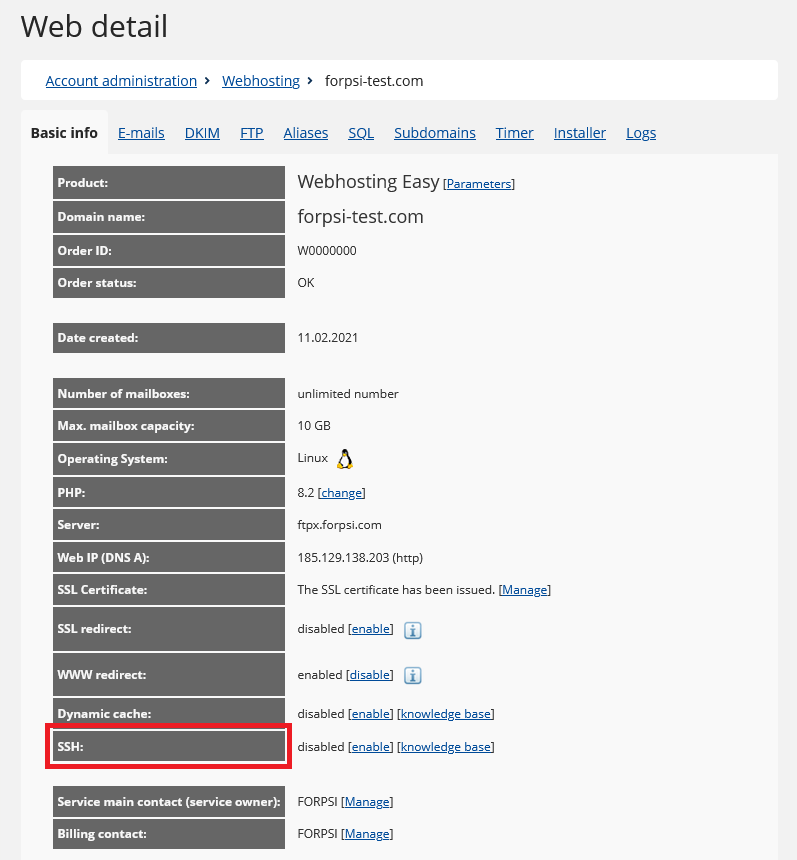
Task: Open the Installer tab
Action: click(580, 133)
